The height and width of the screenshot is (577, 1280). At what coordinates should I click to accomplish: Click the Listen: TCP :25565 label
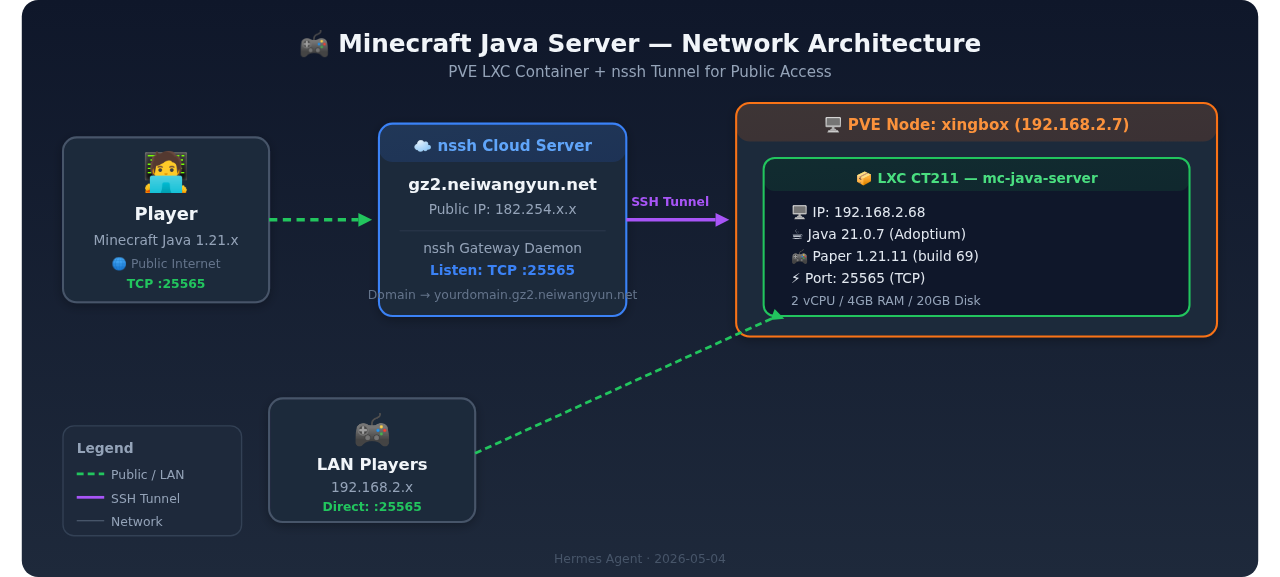pos(502,271)
